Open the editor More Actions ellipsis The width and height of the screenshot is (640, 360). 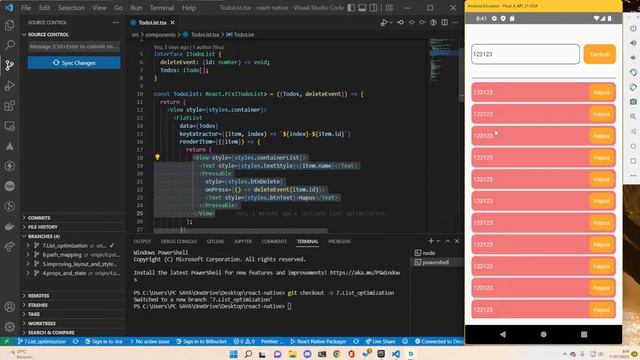pyautogui.click(x=455, y=22)
